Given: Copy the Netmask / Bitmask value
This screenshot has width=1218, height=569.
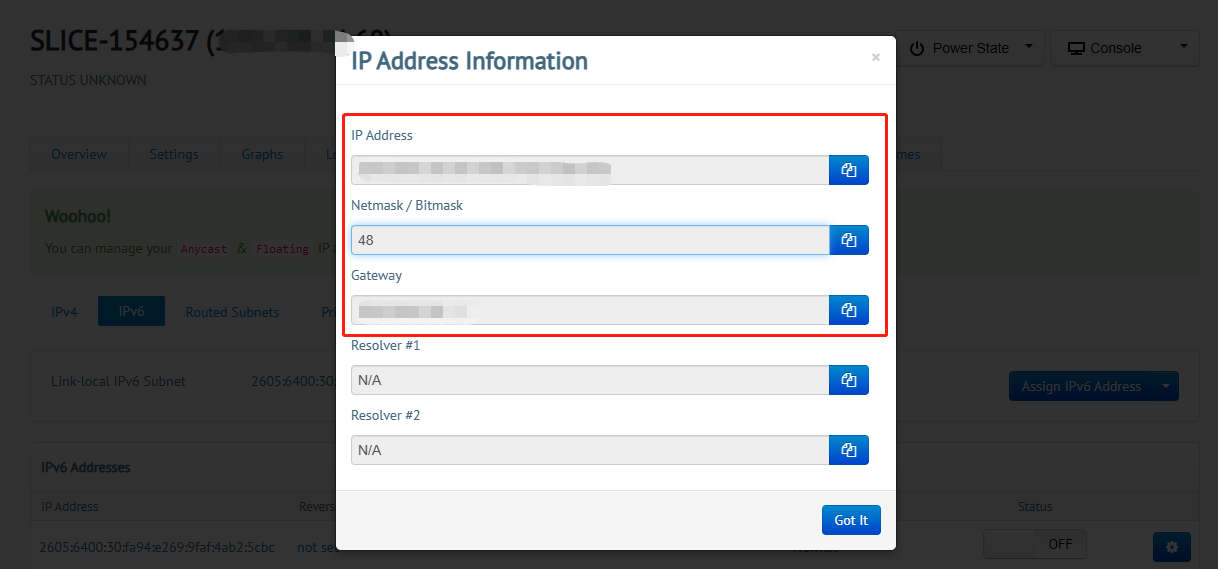Looking at the screenshot, I should [849, 240].
